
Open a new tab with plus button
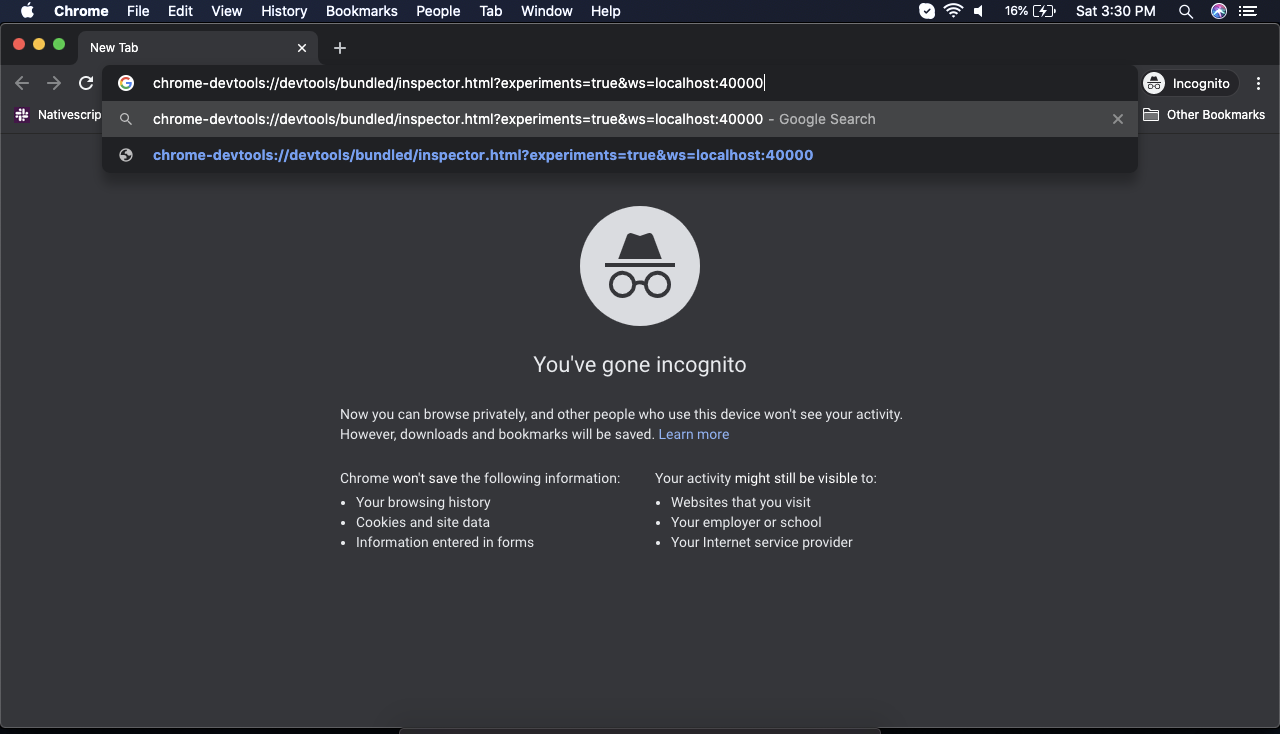[339, 47]
